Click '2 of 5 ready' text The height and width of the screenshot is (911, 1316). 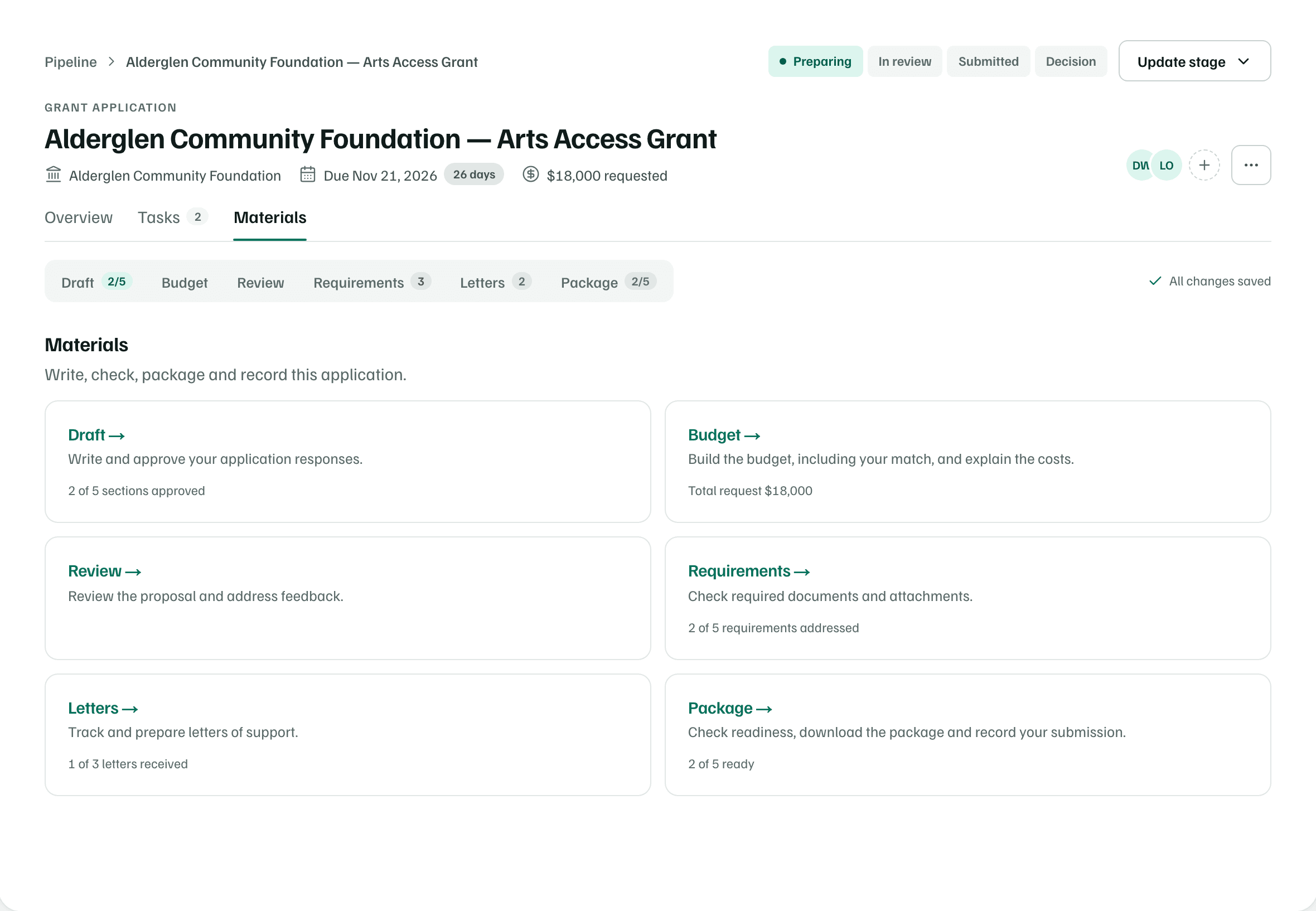pos(721,764)
